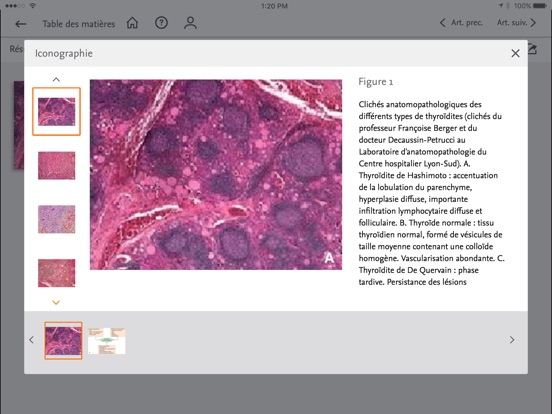
Task: Select the second sidebar thumbnail
Action: click(56, 165)
